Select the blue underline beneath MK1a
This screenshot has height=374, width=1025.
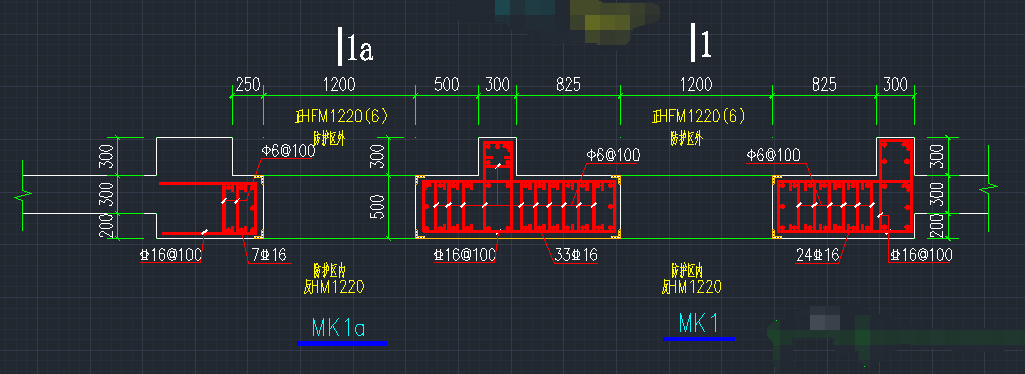coord(342,343)
